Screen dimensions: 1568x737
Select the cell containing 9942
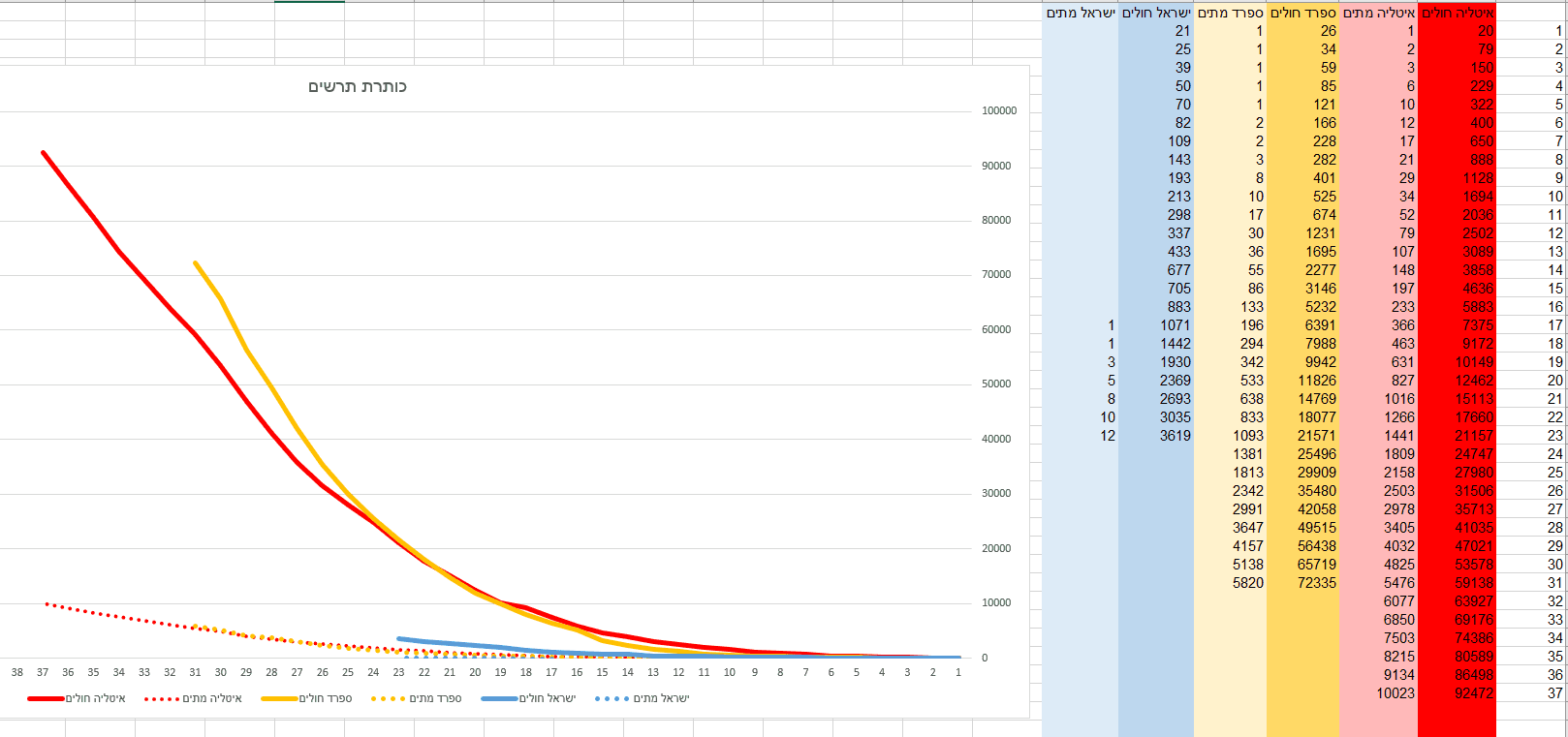pos(1302,362)
